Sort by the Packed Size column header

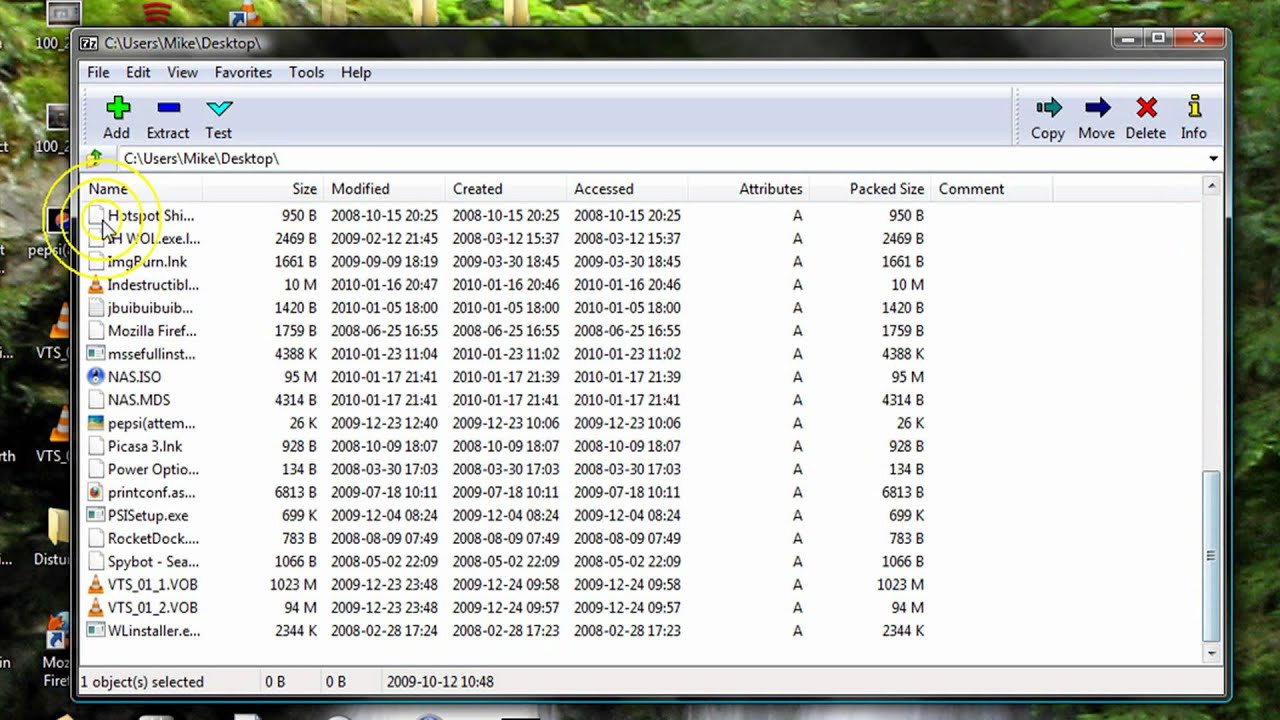tap(869, 189)
